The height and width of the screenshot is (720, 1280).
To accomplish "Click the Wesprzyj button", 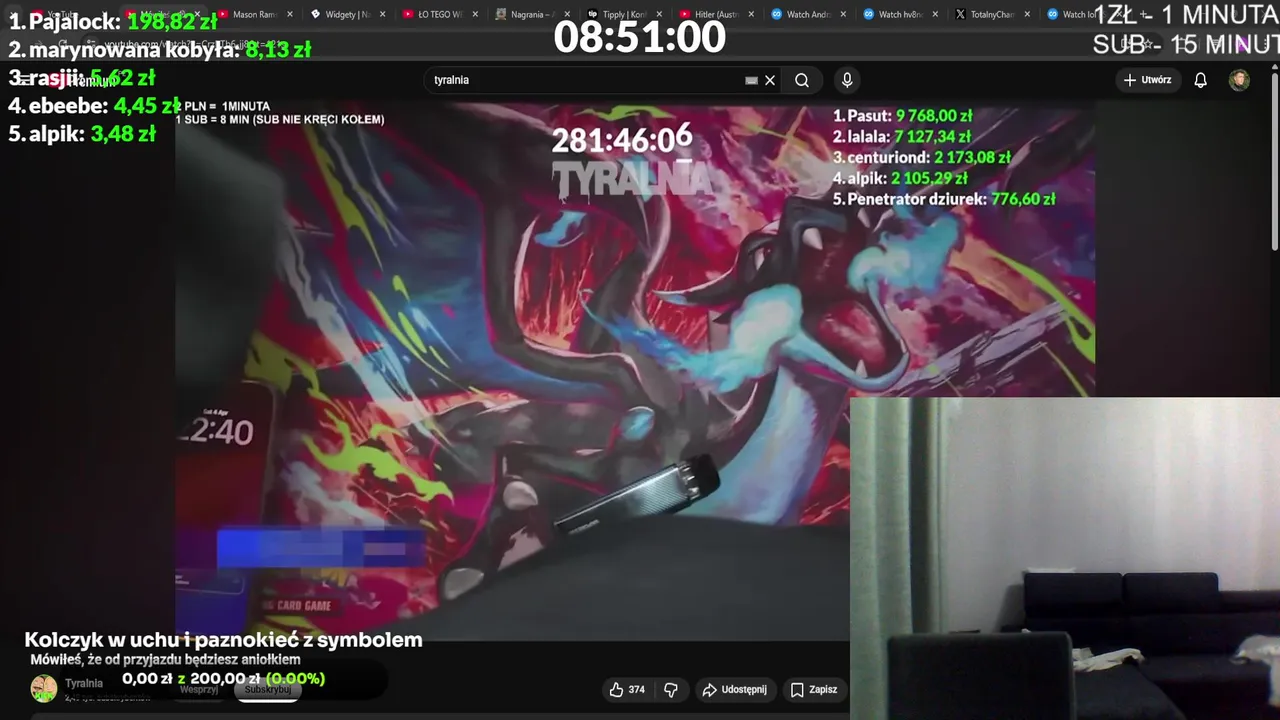I will pyautogui.click(x=199, y=690).
